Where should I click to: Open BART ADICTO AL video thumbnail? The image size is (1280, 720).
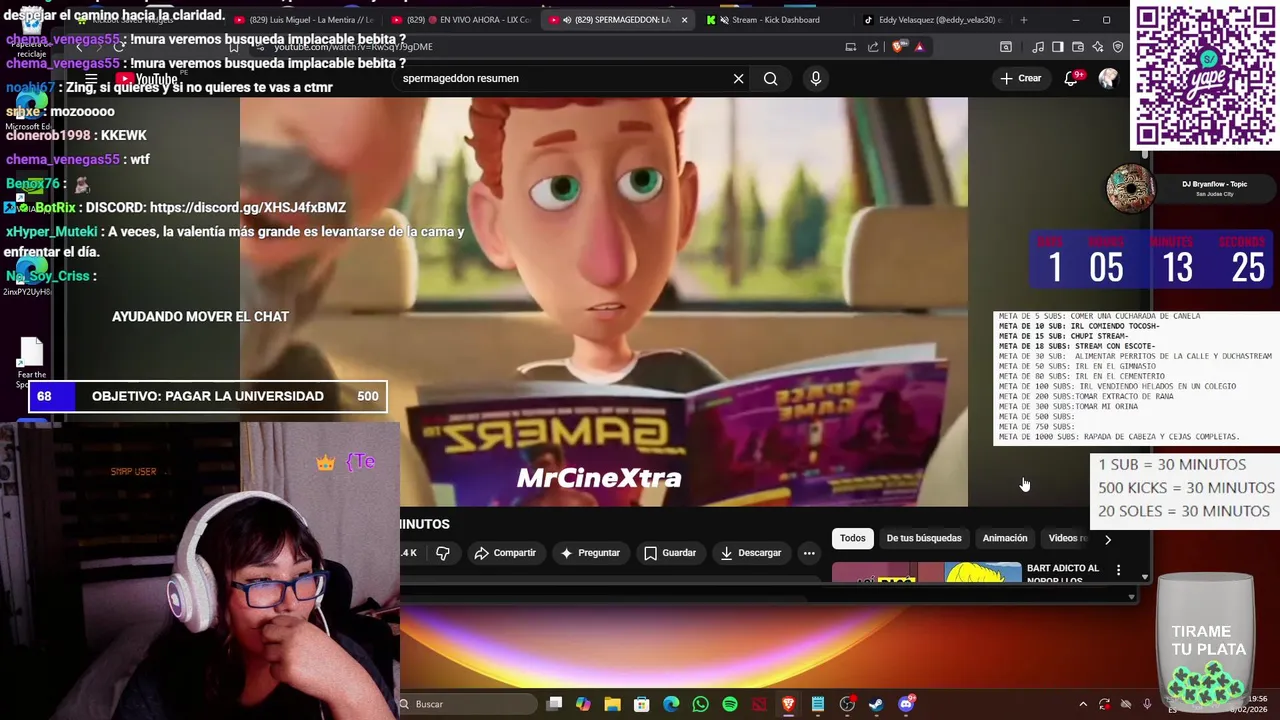[x=927, y=572]
